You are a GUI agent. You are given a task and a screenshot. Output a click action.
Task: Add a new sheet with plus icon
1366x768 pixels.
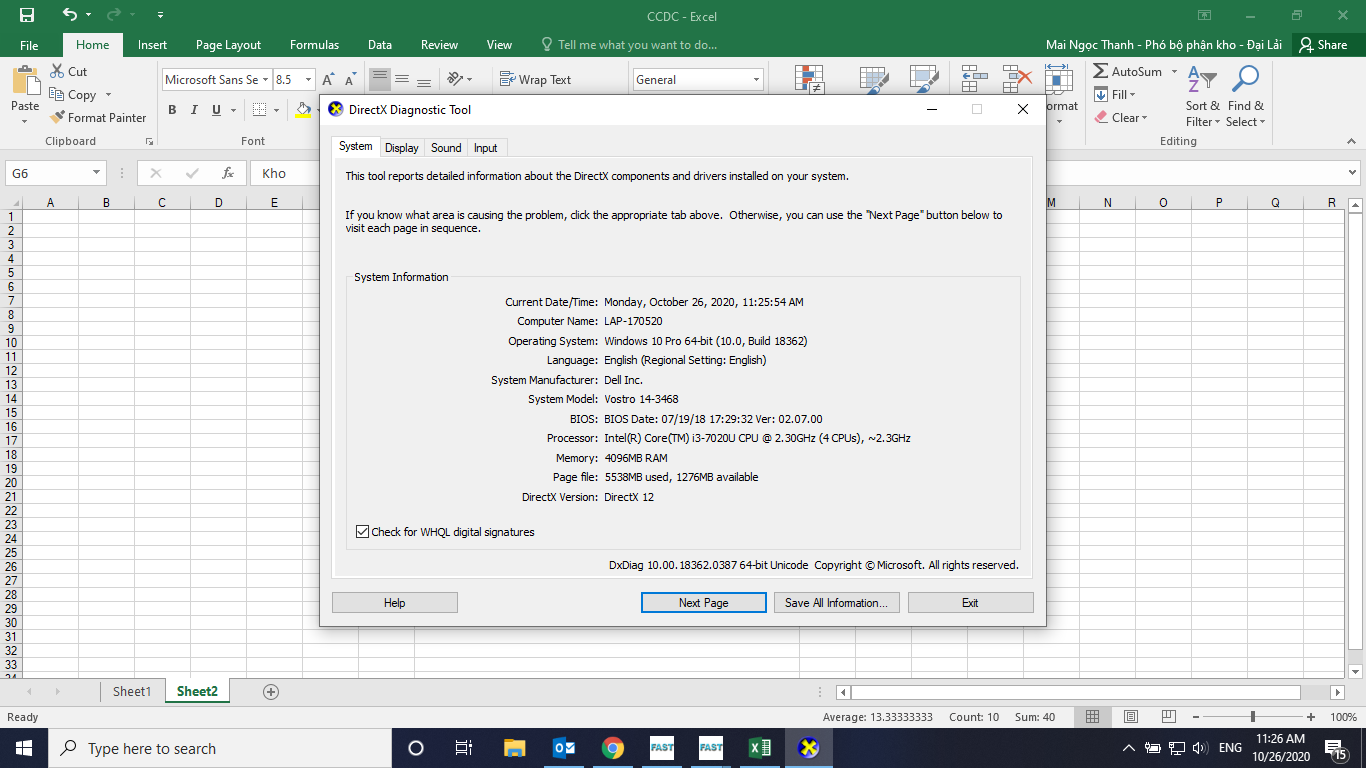270,692
